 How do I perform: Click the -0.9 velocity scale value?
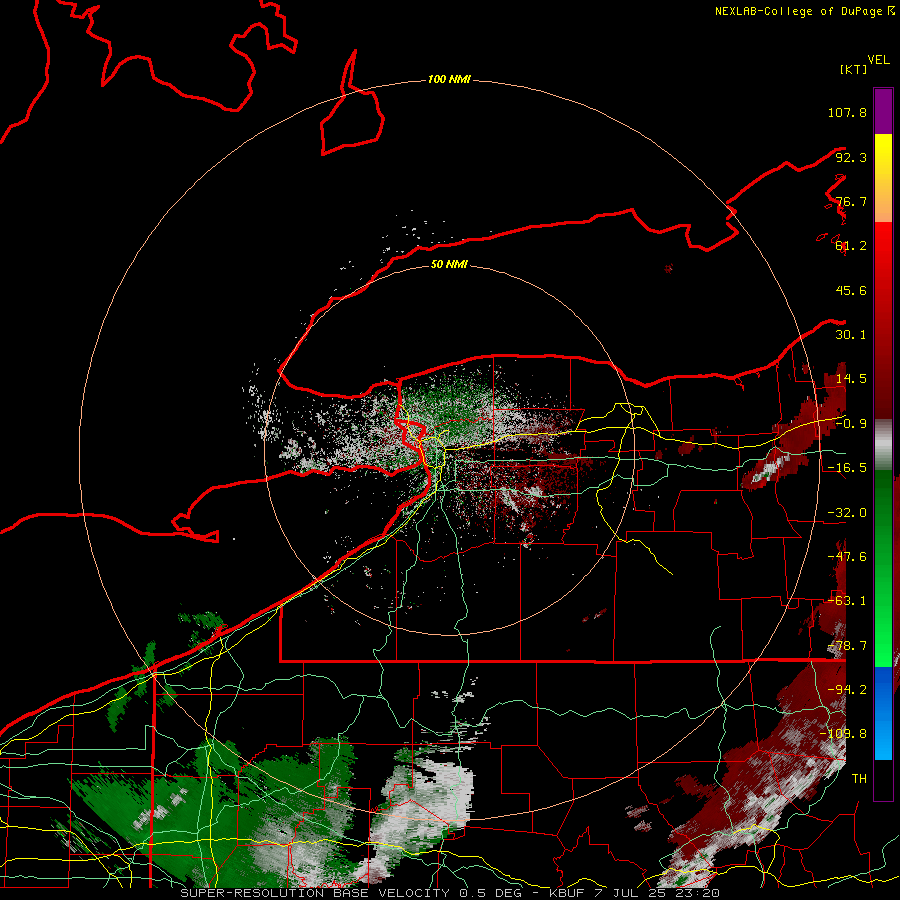(x=851, y=424)
